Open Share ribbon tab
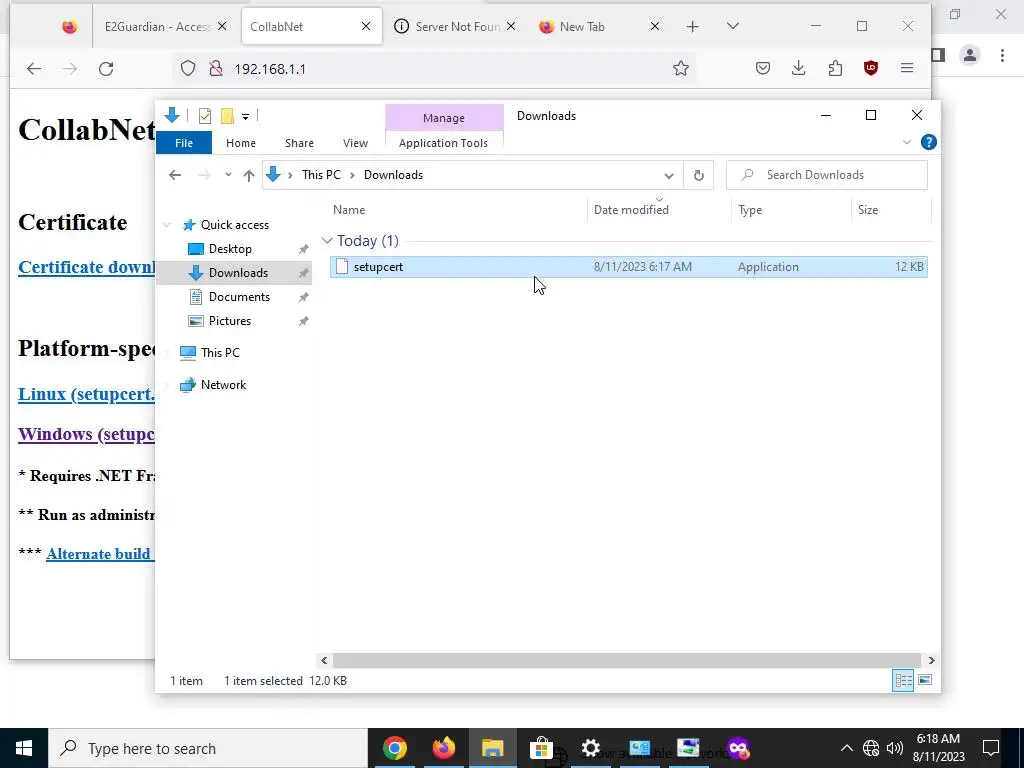Image resolution: width=1024 pixels, height=768 pixels. pyautogui.click(x=299, y=143)
